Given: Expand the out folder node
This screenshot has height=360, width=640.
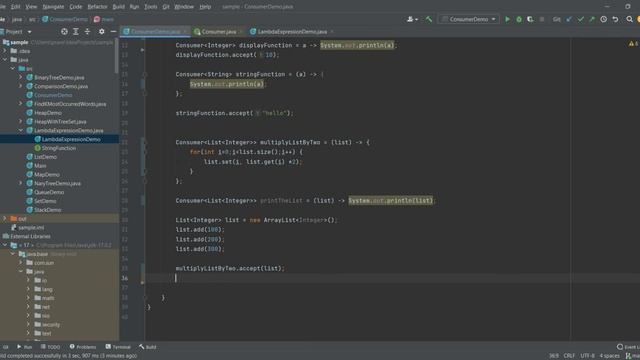Looking at the screenshot, I should [5, 219].
